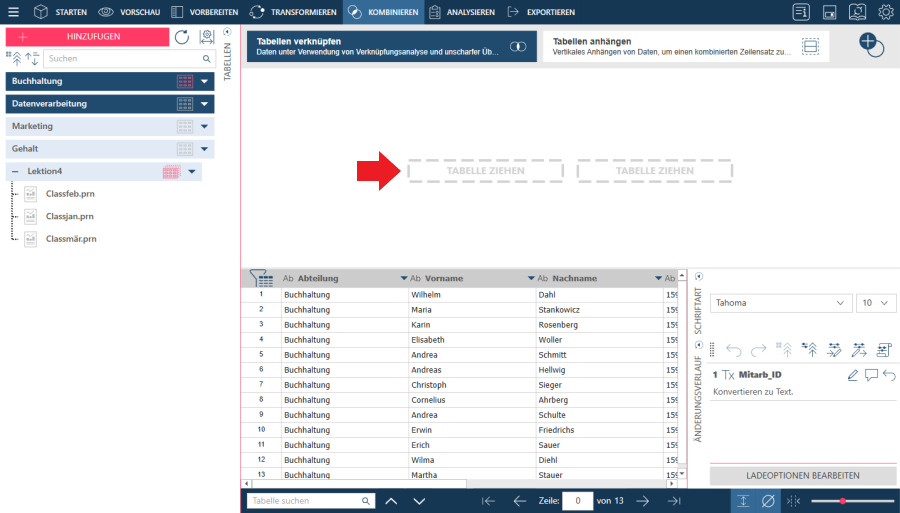The height and width of the screenshot is (513, 900).
Task: Collapse the Tabellen side panel toggle
Action: 227,32
